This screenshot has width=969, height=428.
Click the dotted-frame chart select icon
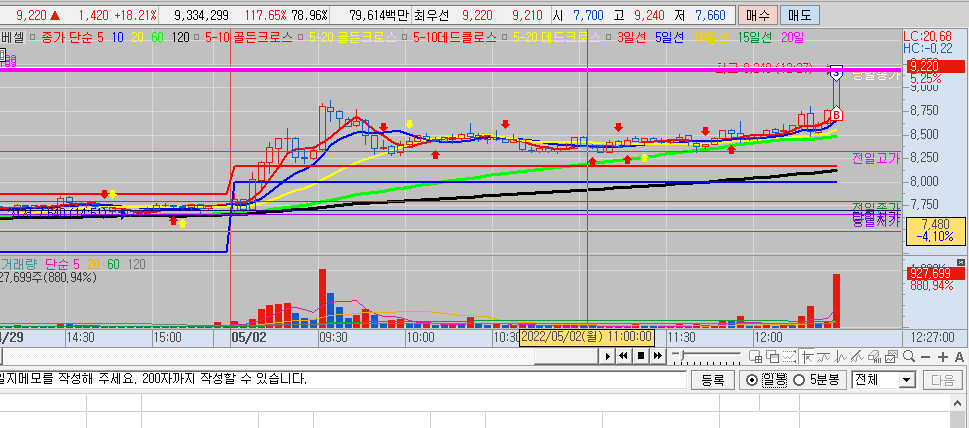tap(789, 356)
